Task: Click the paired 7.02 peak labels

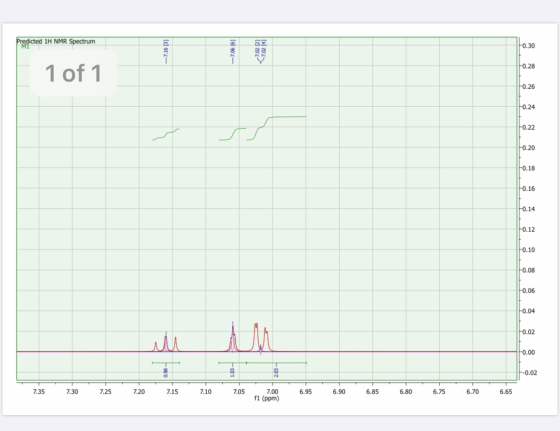Action: pyautogui.click(x=261, y=51)
